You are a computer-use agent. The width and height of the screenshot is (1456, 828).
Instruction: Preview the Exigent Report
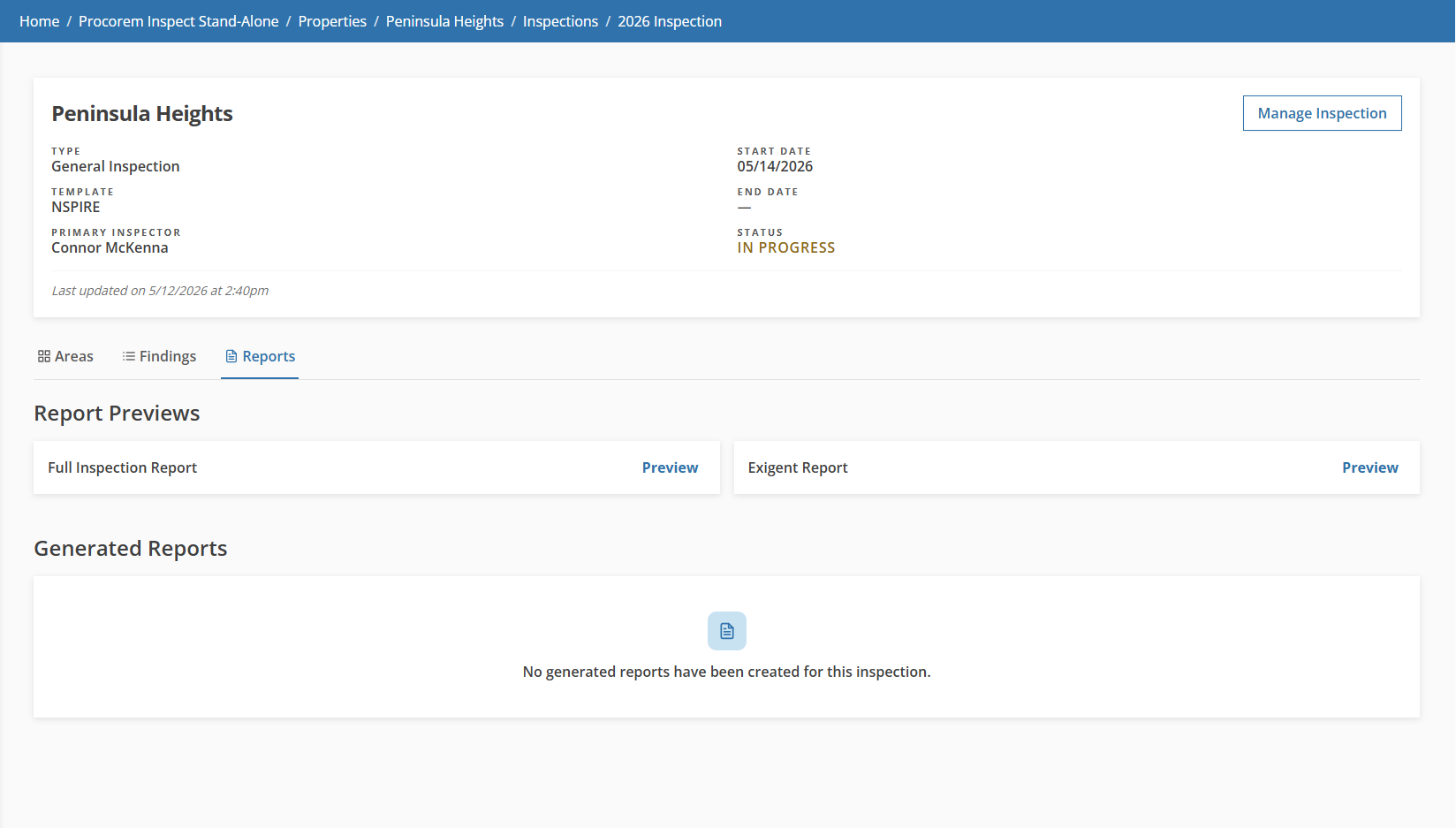(1369, 467)
